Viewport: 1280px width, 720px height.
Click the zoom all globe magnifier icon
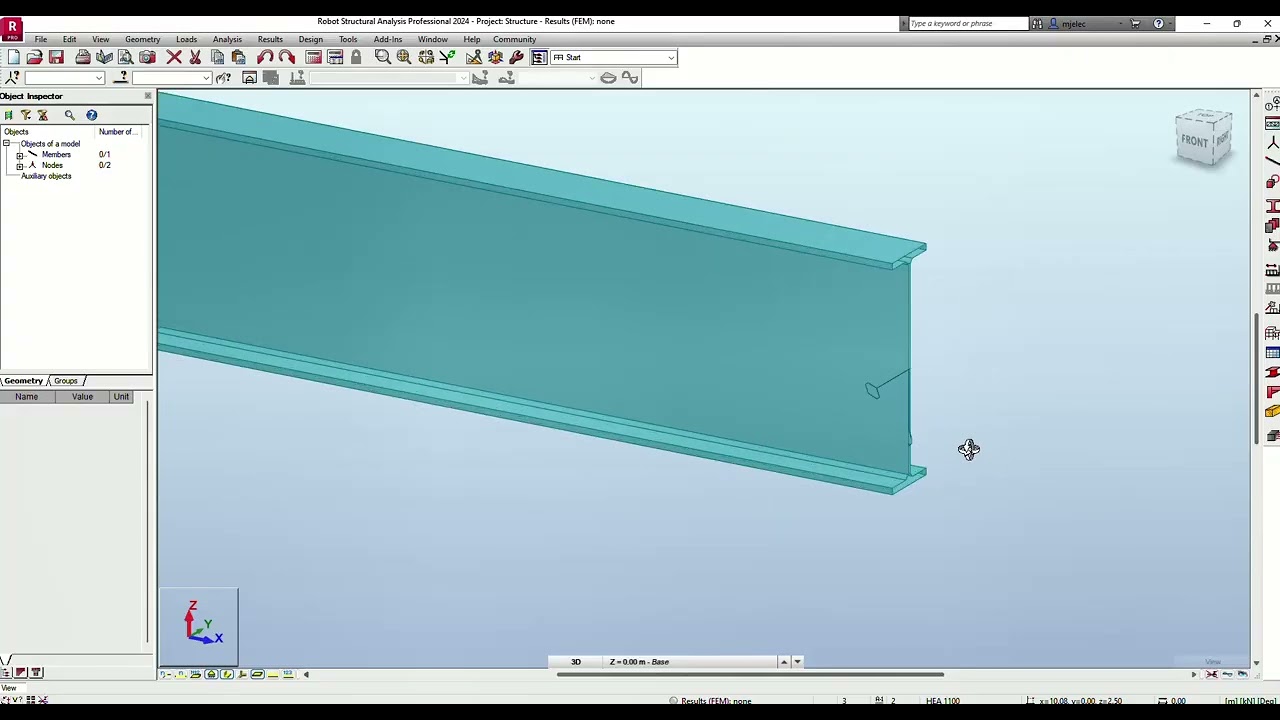coord(404,57)
